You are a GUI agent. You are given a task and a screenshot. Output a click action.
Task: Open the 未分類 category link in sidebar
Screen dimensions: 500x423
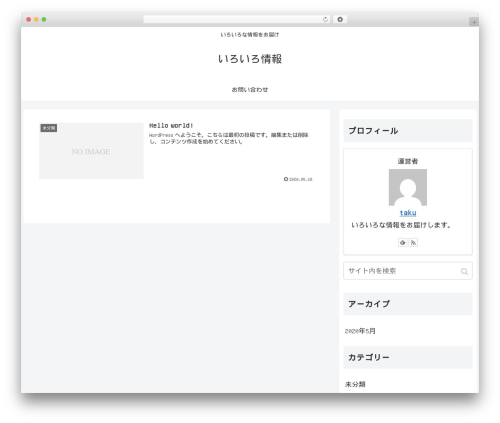pyautogui.click(x=355, y=384)
